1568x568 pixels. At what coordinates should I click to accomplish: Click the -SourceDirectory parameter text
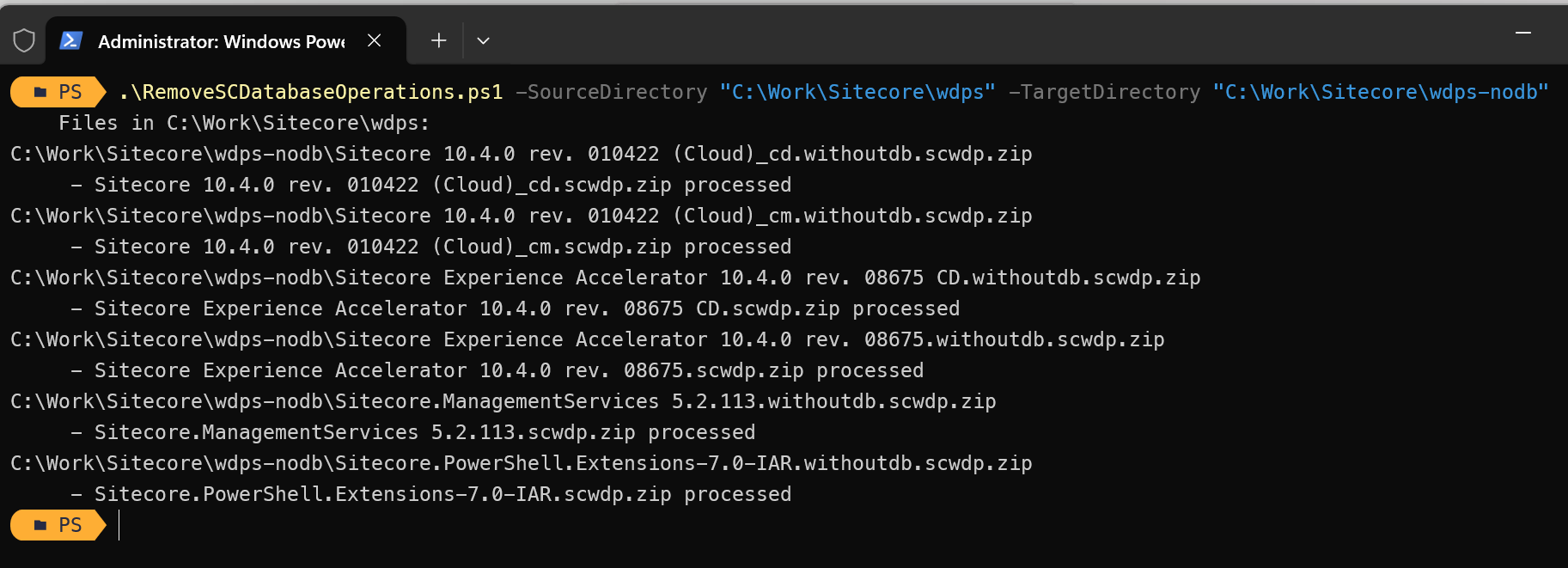pyautogui.click(x=612, y=92)
